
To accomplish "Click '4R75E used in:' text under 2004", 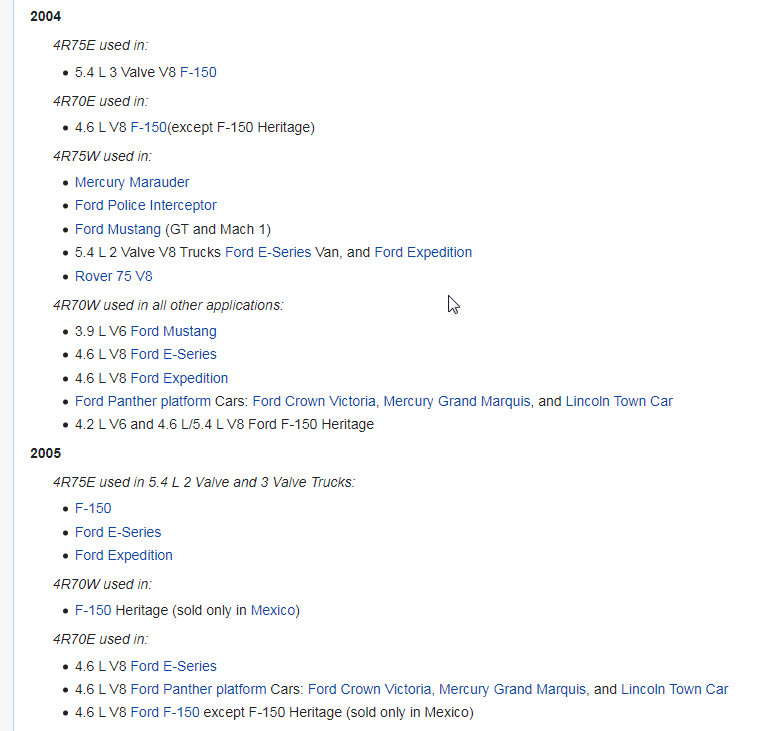I will pyautogui.click(x=101, y=45).
